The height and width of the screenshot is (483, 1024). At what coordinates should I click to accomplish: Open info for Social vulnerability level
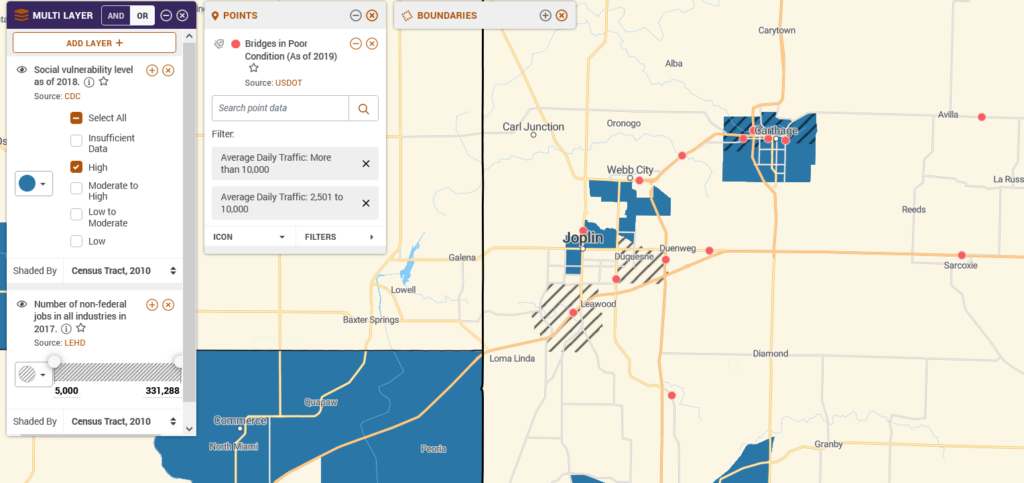click(x=89, y=82)
